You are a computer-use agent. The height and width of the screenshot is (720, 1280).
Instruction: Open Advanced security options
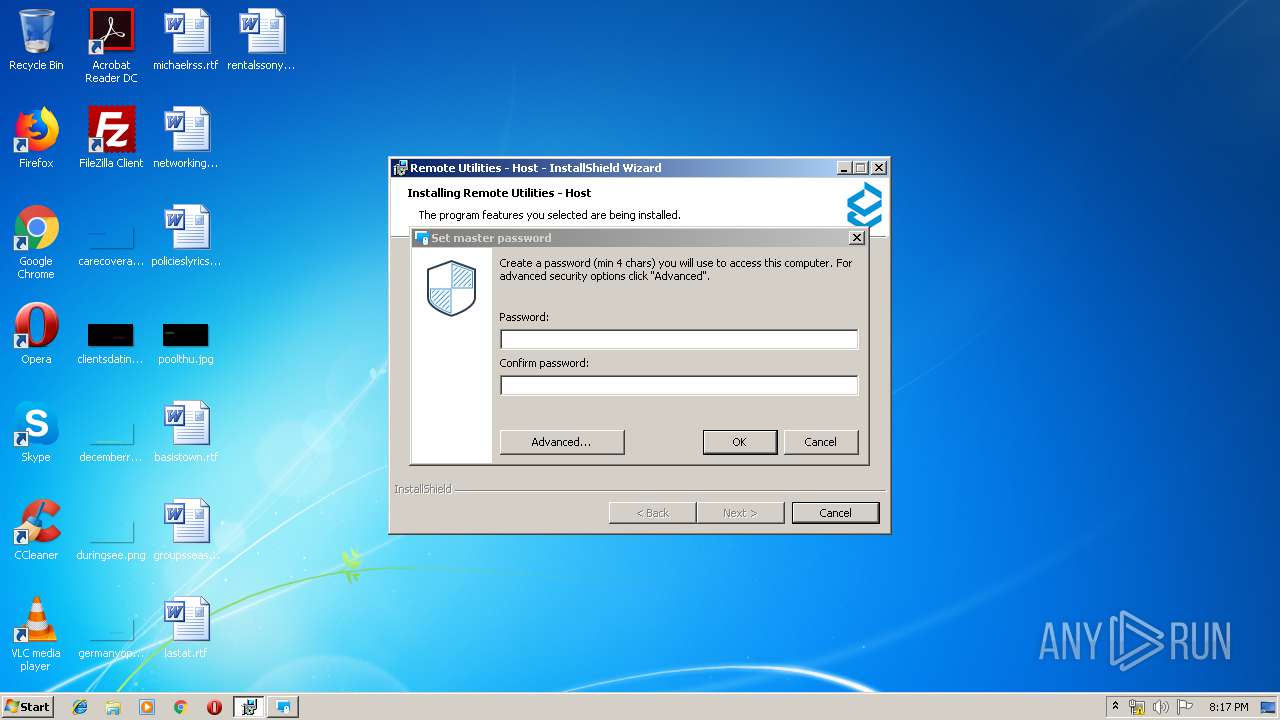point(562,442)
